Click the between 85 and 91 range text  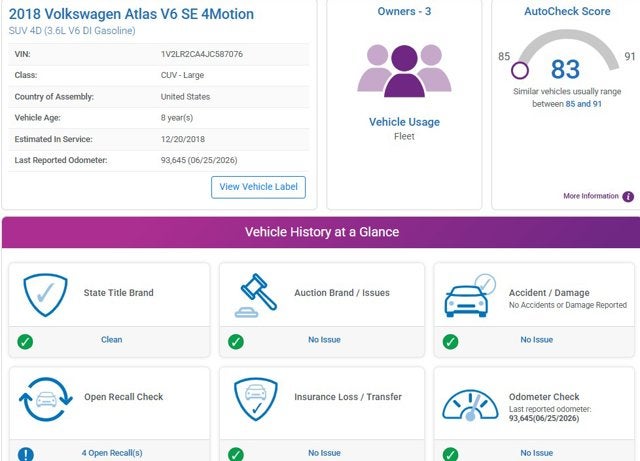(567, 104)
